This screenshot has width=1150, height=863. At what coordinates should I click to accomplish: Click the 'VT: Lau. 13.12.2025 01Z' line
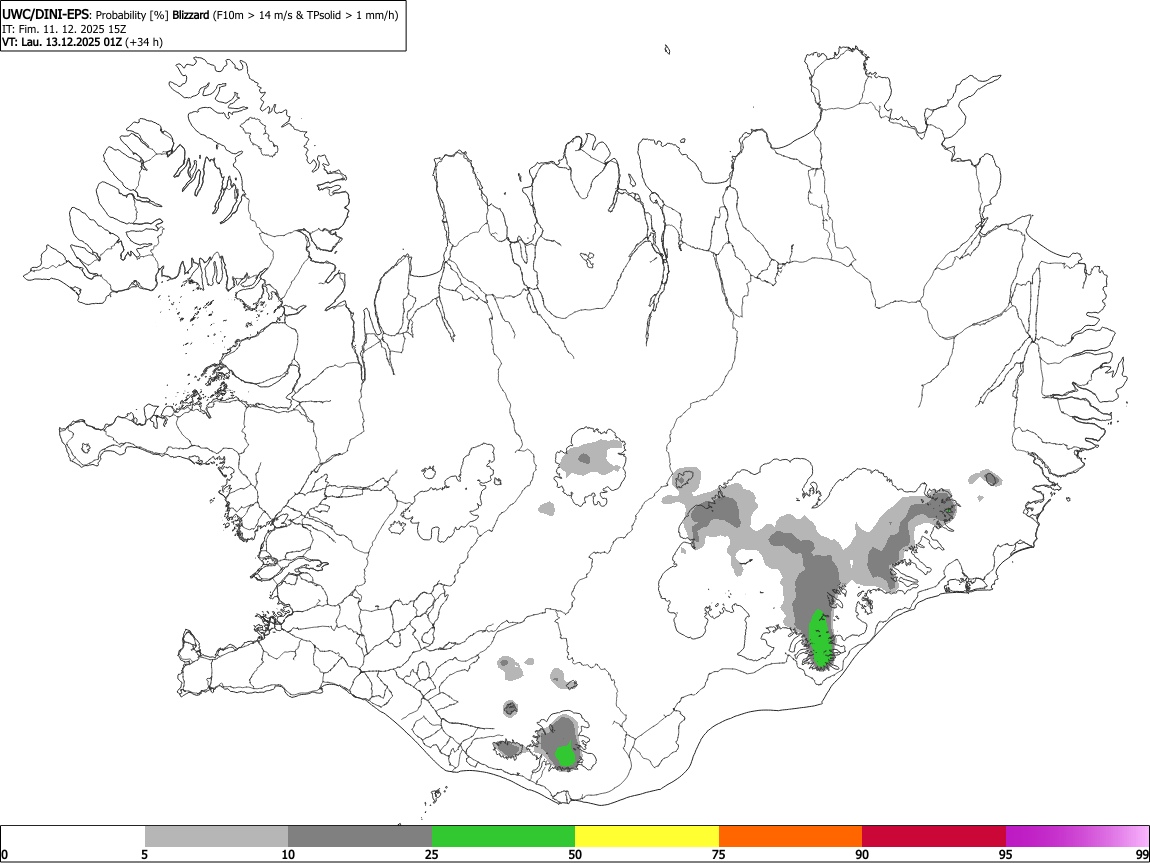[x=62, y=43]
